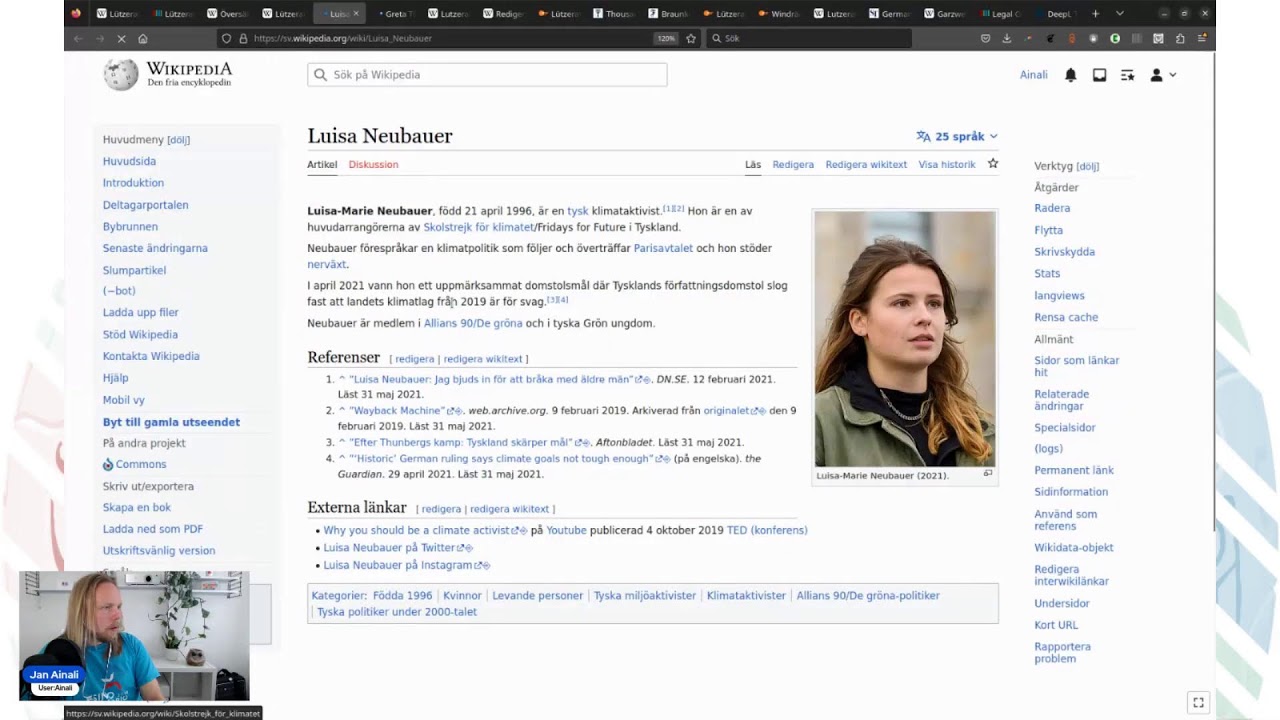This screenshot has height=720, width=1280.
Task: Open the notifications bell icon
Action: [1071, 75]
